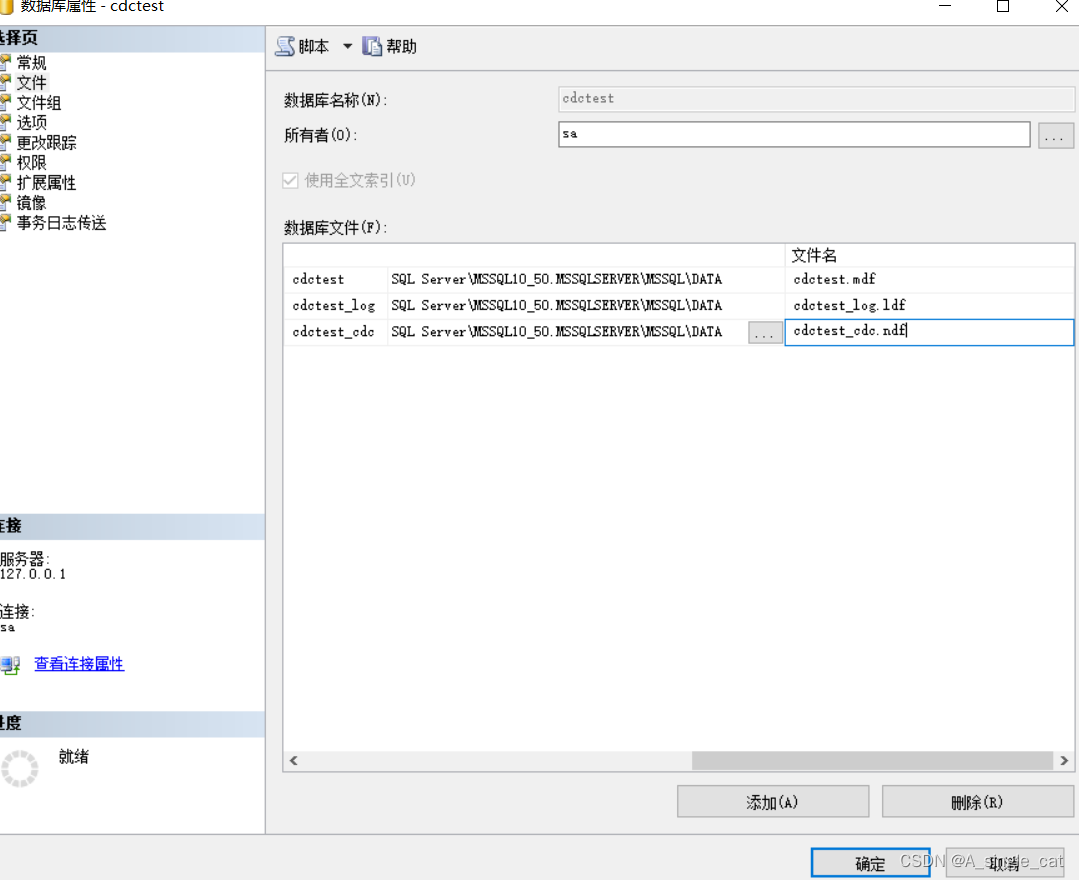The height and width of the screenshot is (880, 1079).
Task: Click the horizontal scrollbar right arrow
Action: pos(1064,761)
